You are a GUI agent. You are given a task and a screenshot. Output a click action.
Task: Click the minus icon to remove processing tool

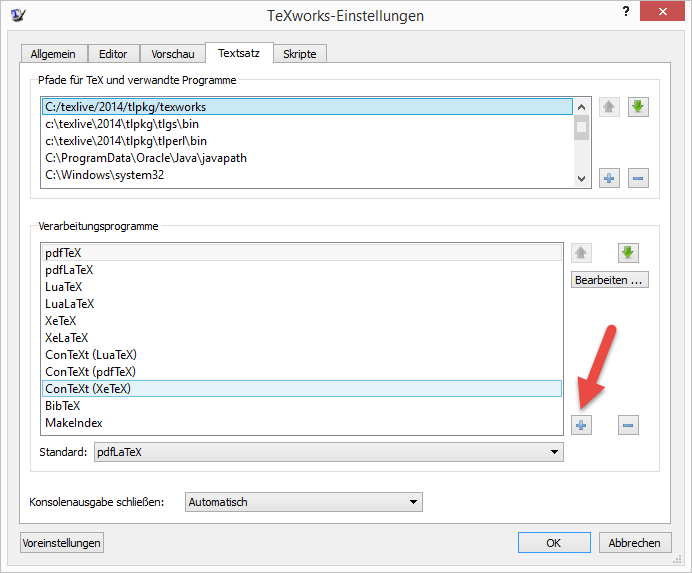(628, 425)
